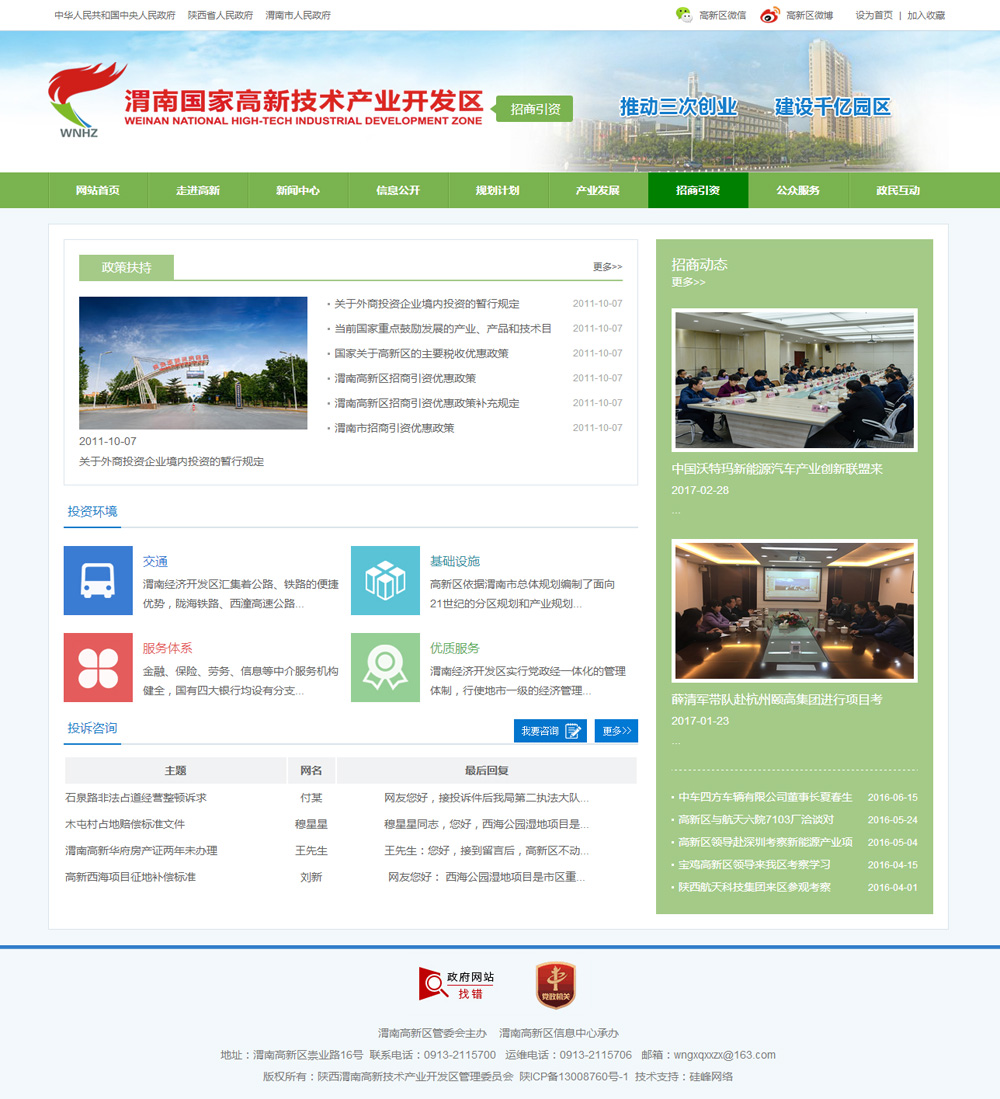This screenshot has width=1000, height=1099.
Task: Open 政策扶持 更多>> link
Action: [x=607, y=267]
